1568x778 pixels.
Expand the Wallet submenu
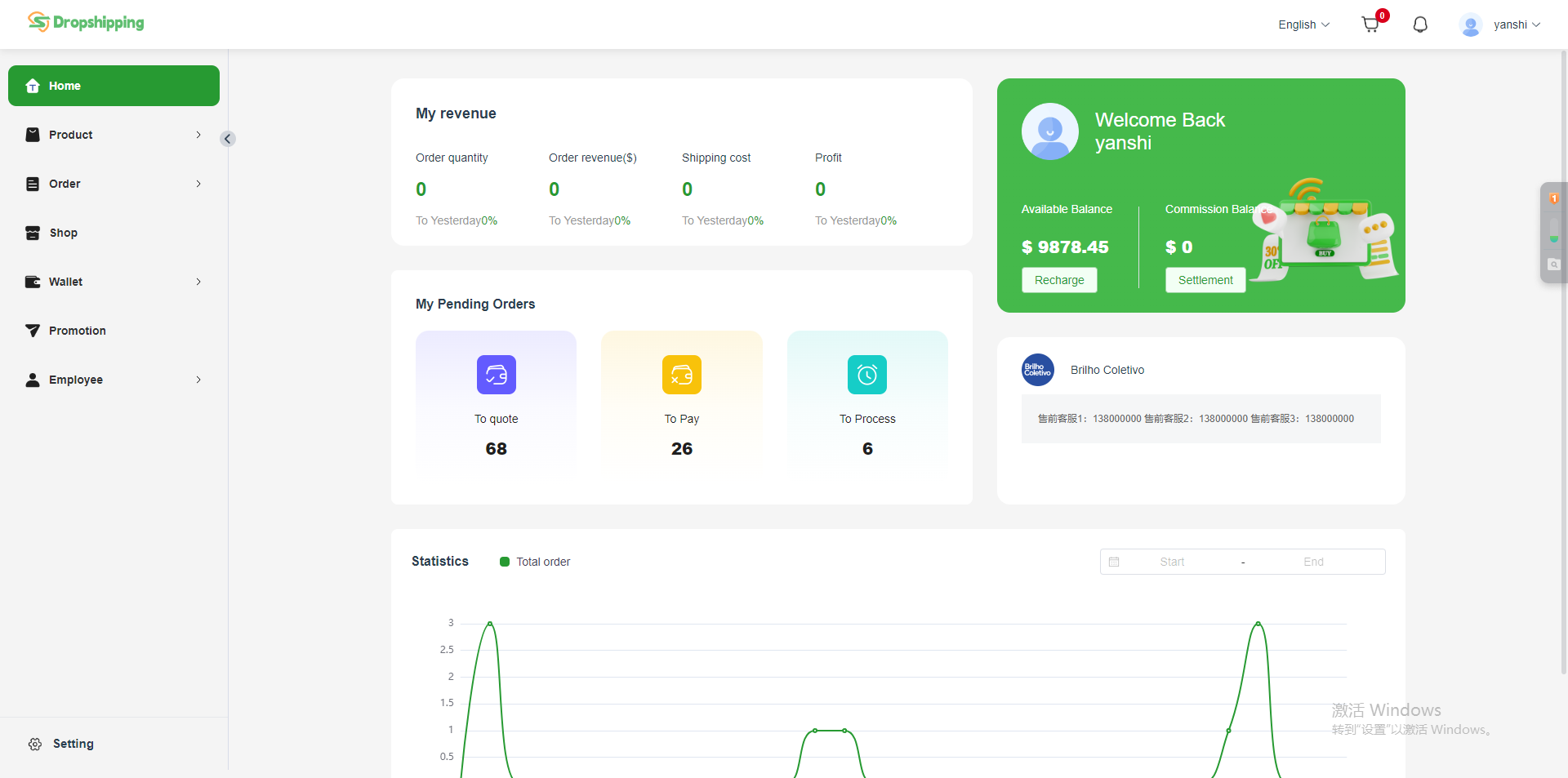point(114,282)
